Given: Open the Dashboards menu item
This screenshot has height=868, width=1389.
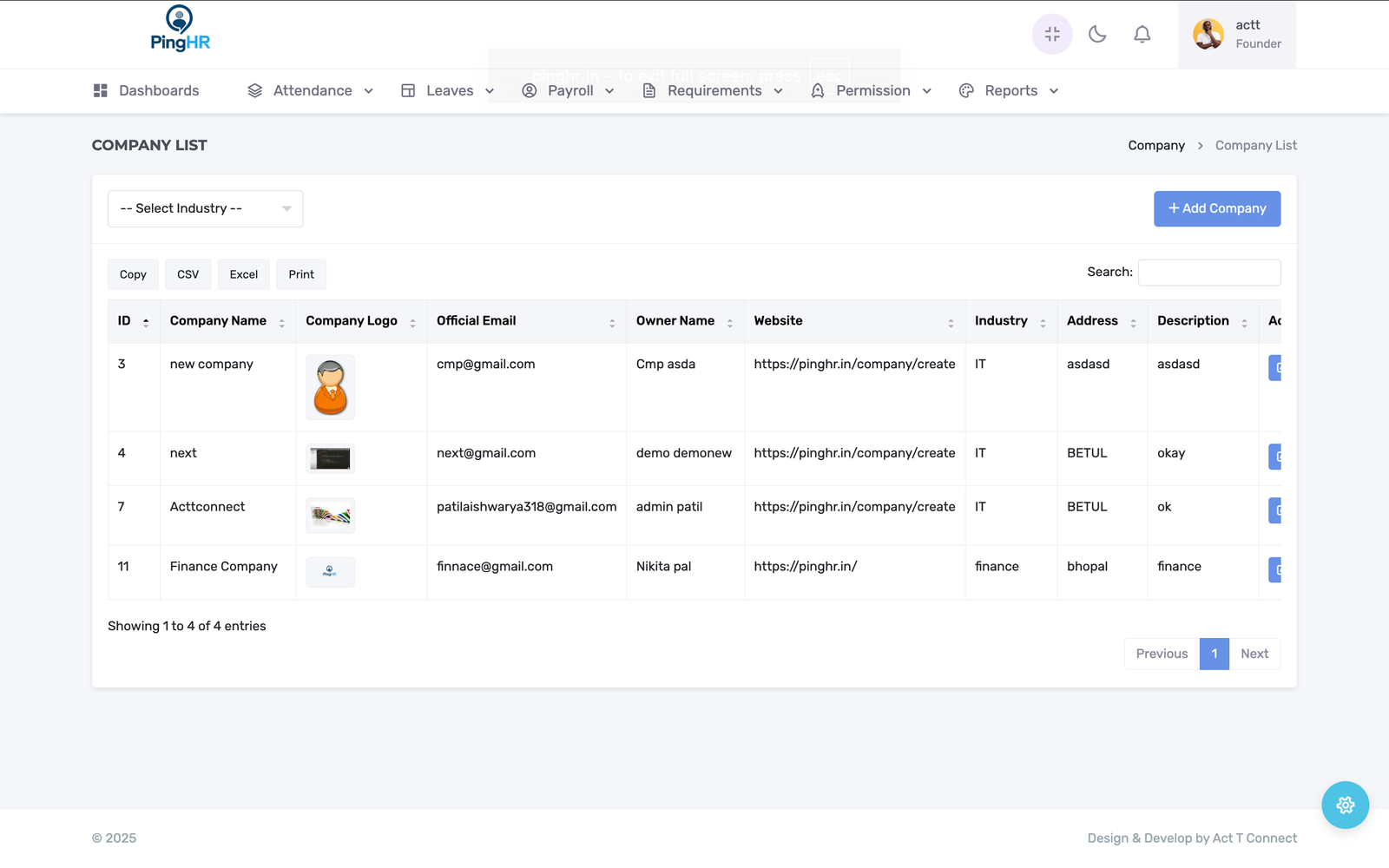Looking at the screenshot, I should (x=147, y=91).
